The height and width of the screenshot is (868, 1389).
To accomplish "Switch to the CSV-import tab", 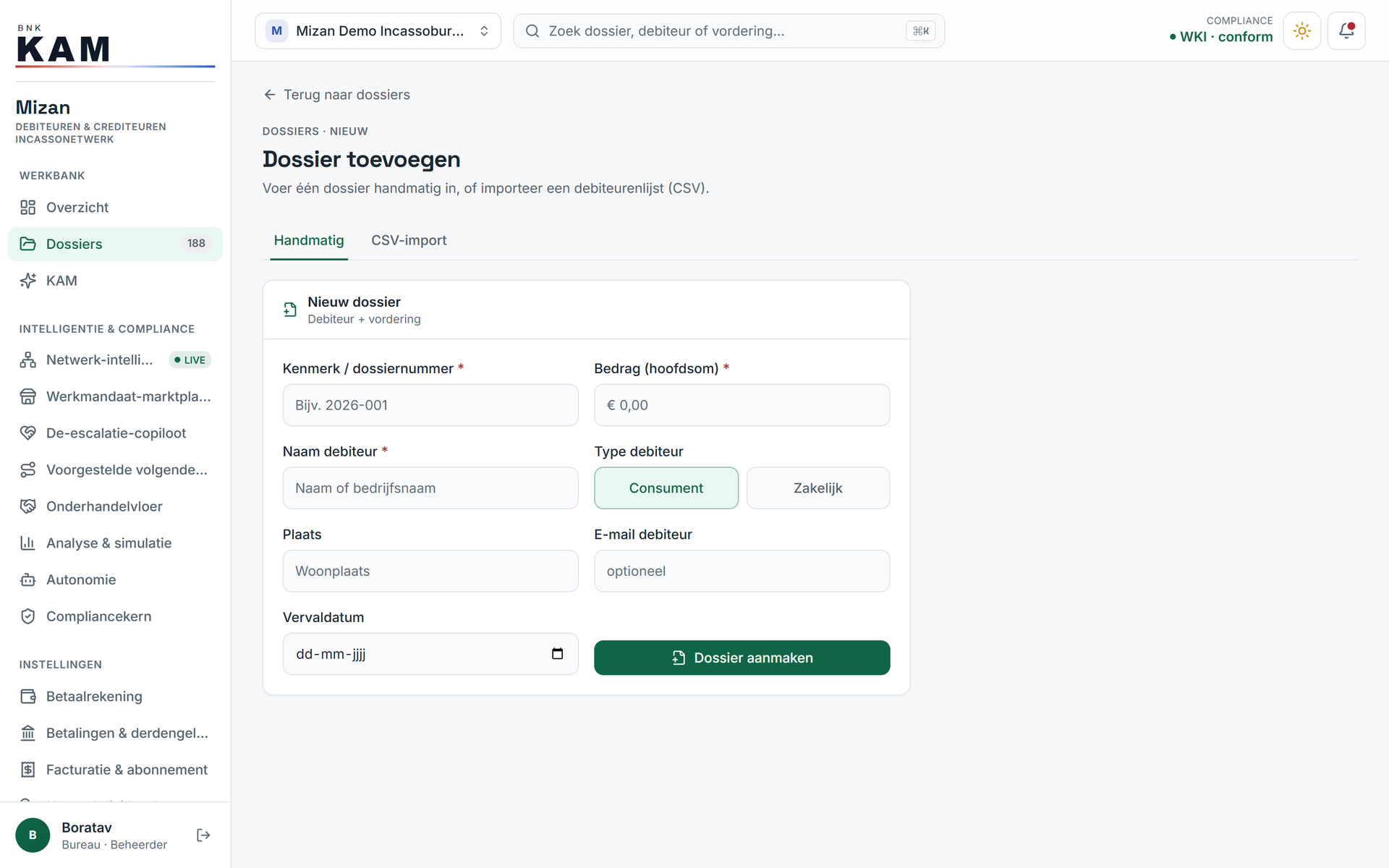I will (409, 241).
